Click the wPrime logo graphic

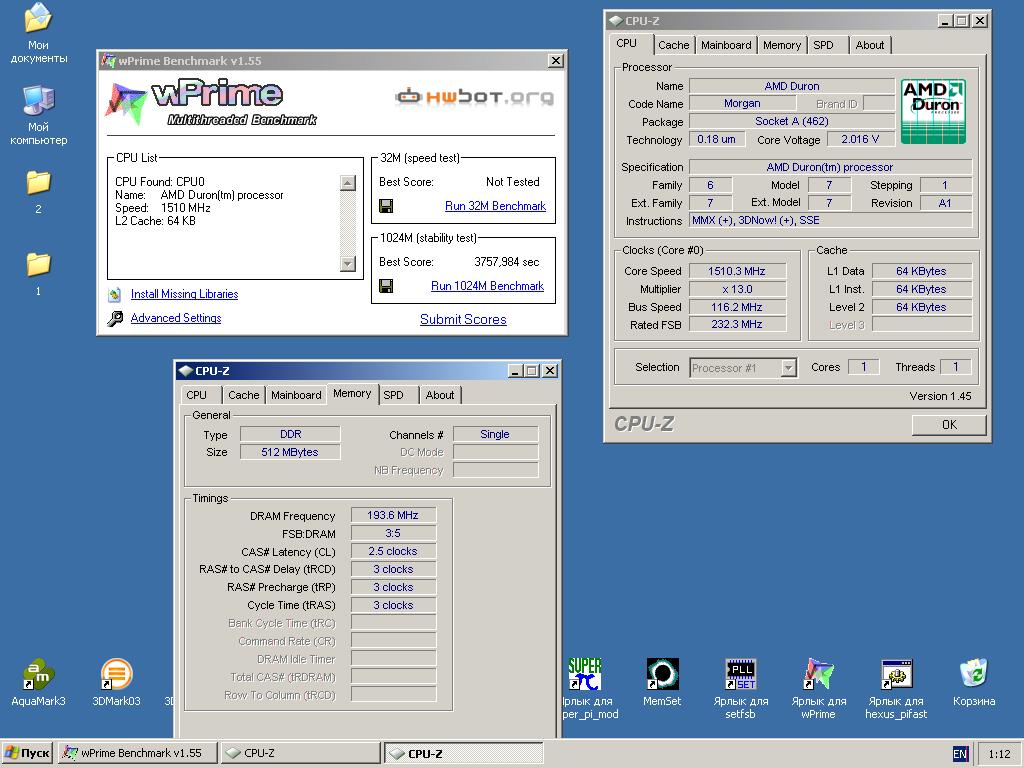tap(211, 103)
